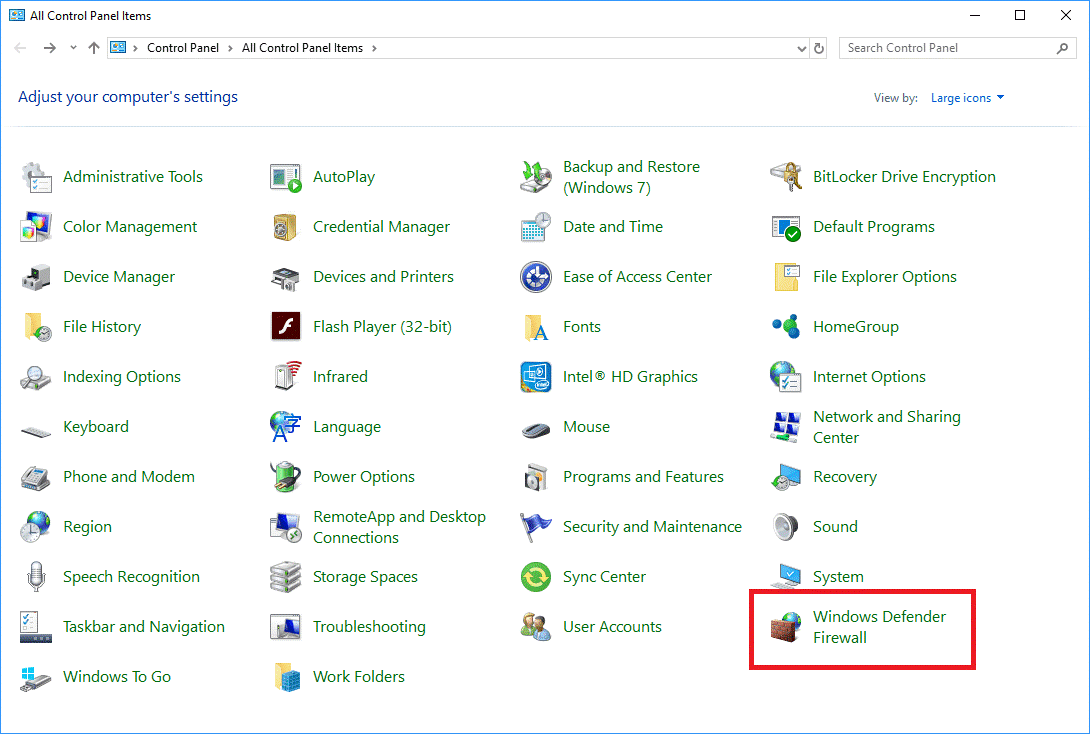Screen dimensions: 1090x734
Task: Click the Work Folders icon
Action: pos(287,678)
